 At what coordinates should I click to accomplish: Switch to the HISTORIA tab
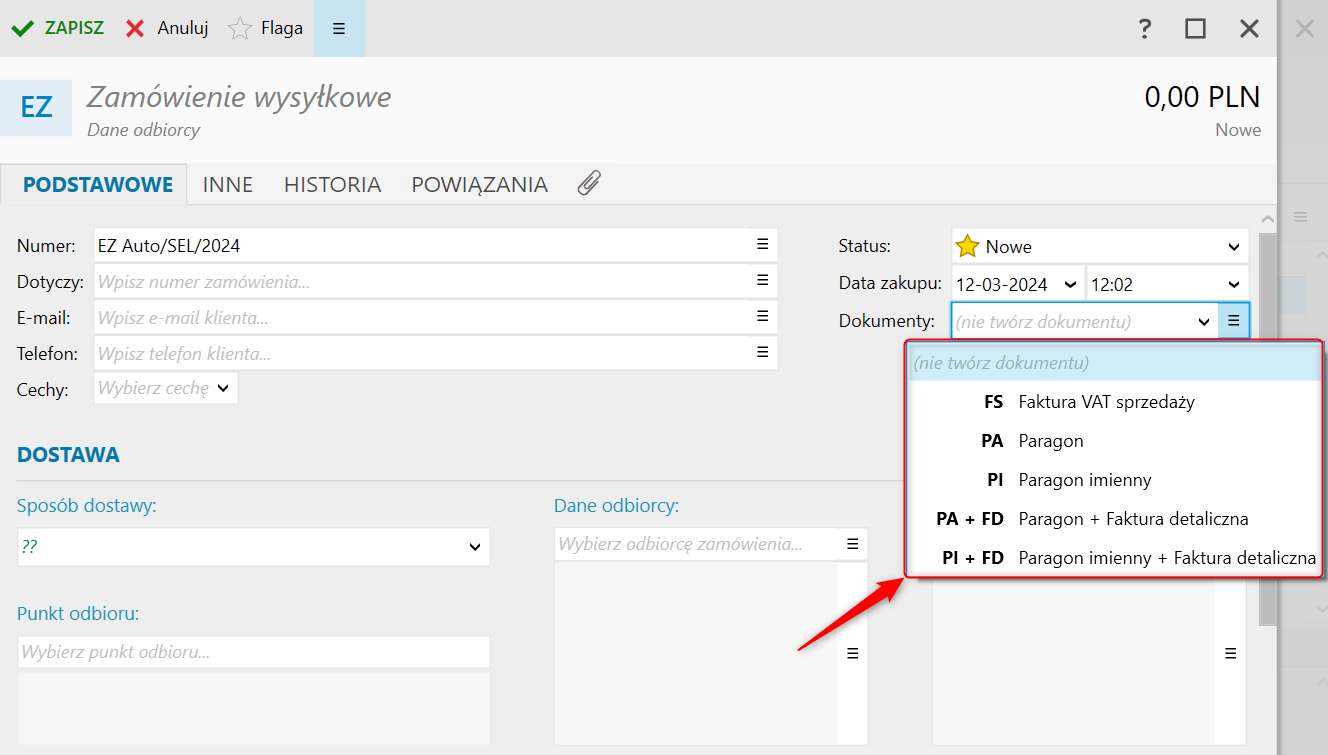tap(332, 185)
